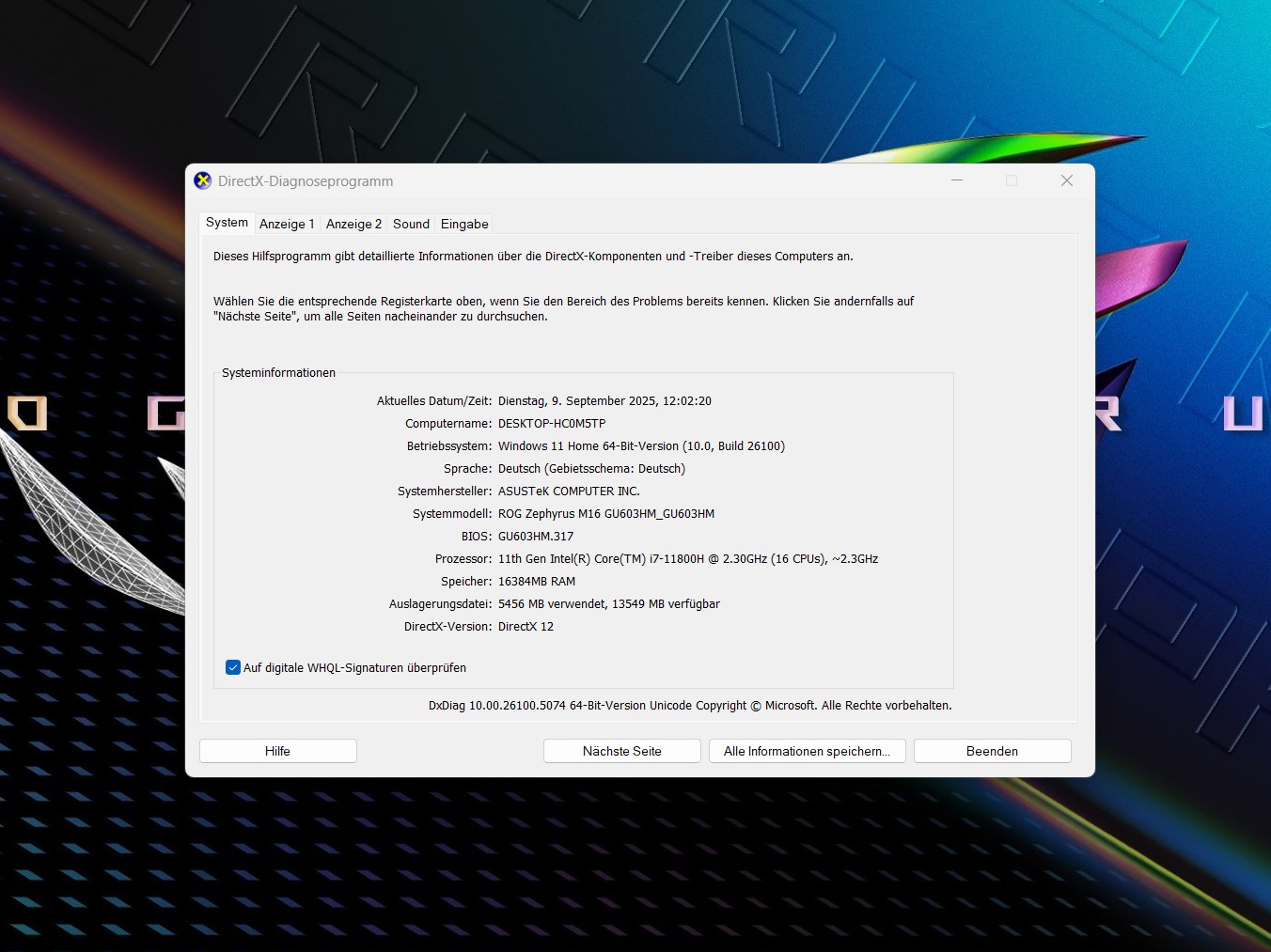Screen dimensions: 1271x952
Task: Click the Computername: label
Action: point(448,424)
